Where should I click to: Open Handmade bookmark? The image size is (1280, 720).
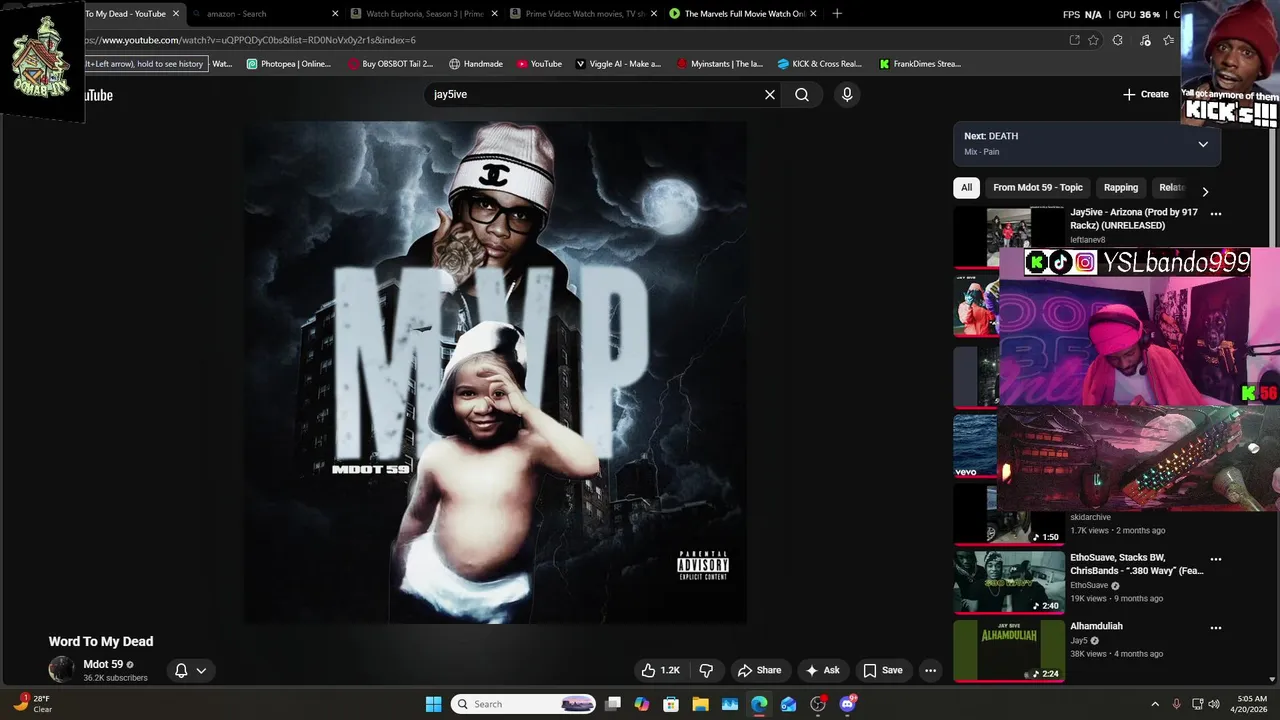click(x=476, y=64)
